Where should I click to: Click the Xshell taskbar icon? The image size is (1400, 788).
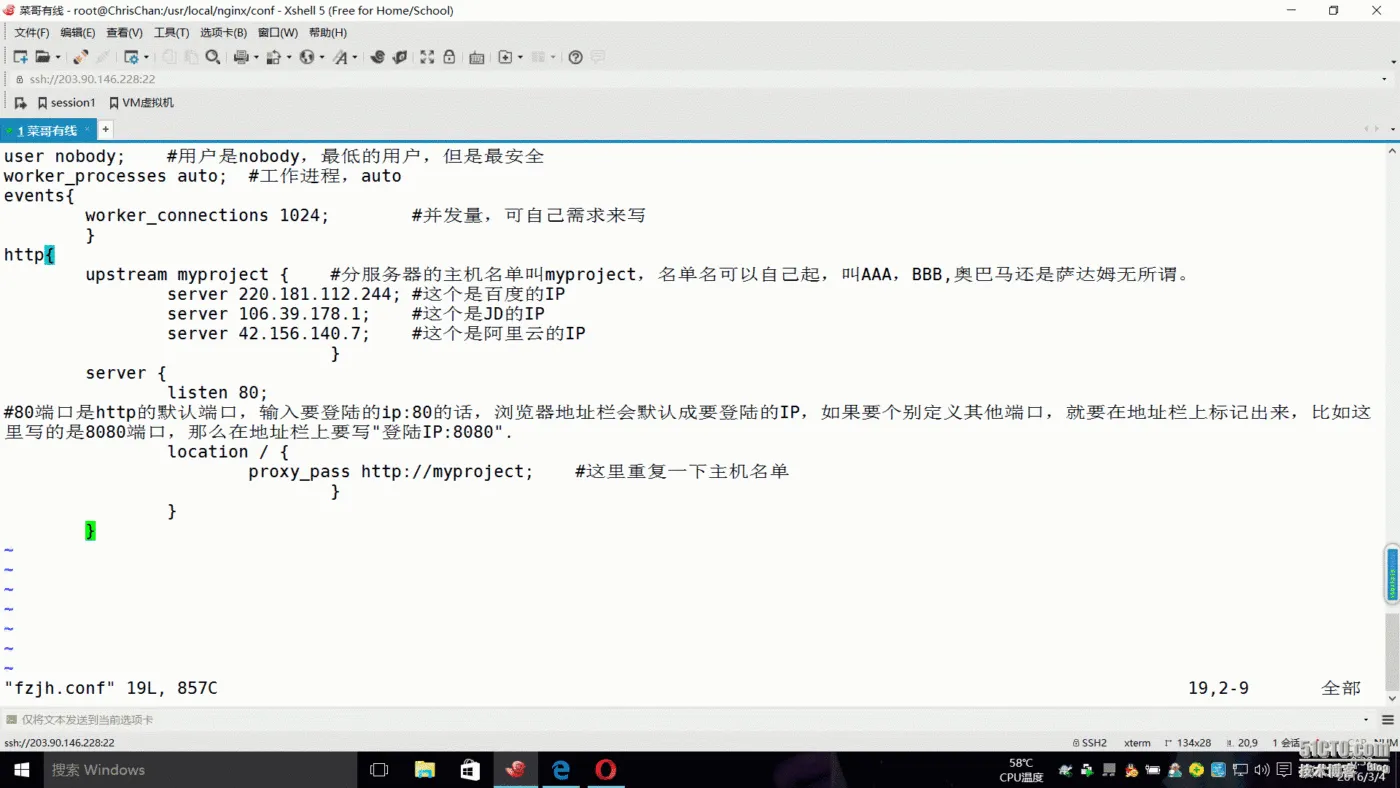[x=516, y=770]
